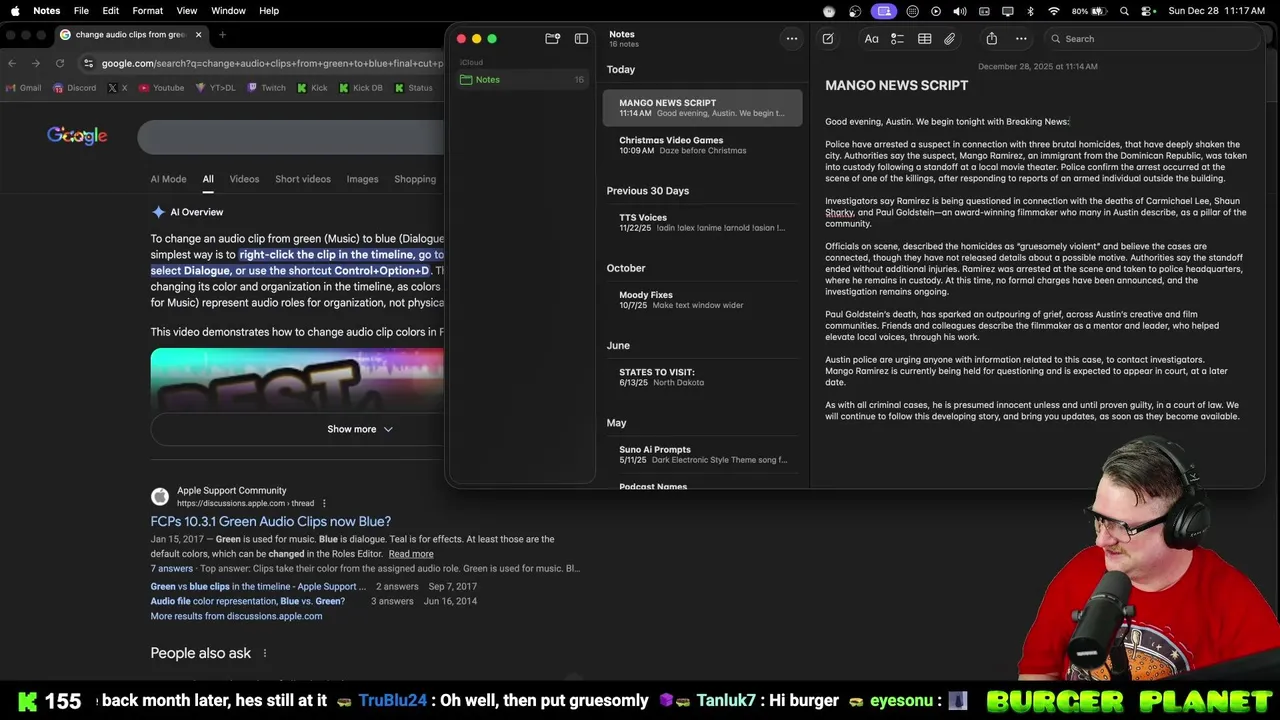Screen dimensions: 1280x720
Task: Open Control Center in menu bar
Action: click(x=1148, y=11)
